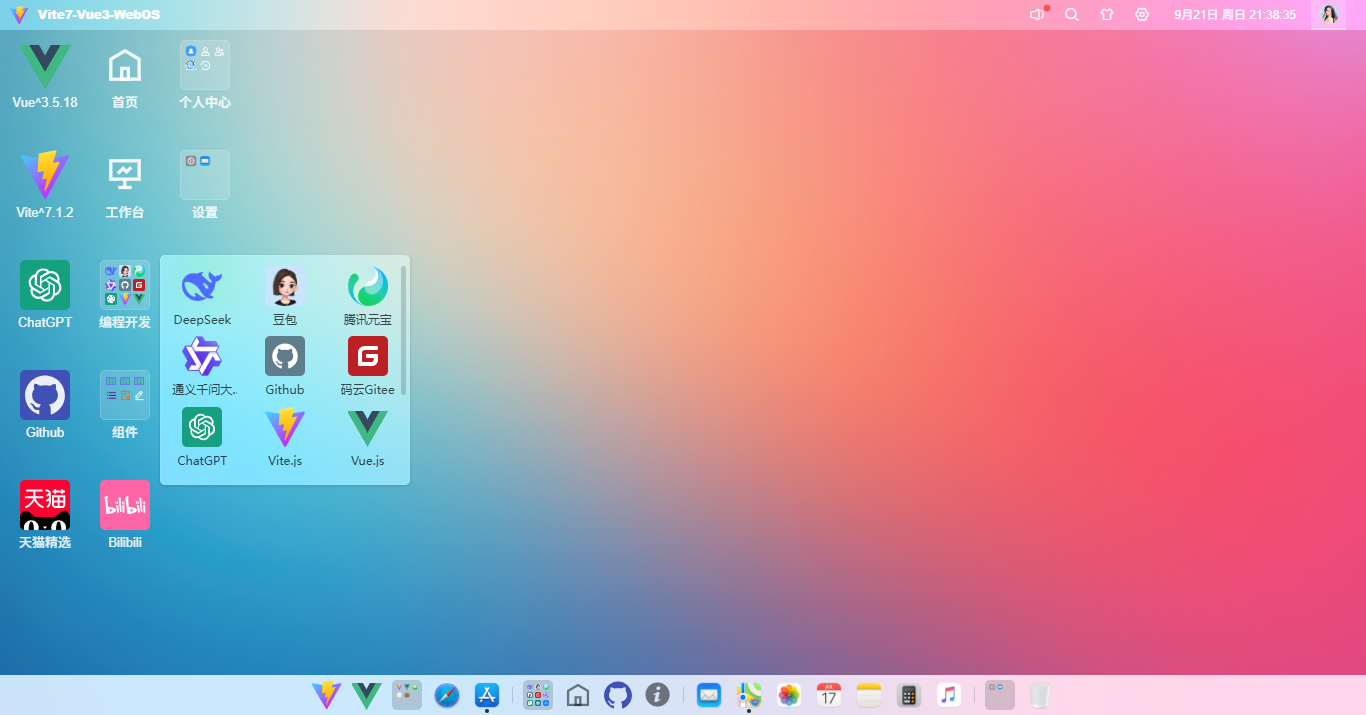Click the speaker notification icon in top bar
Viewport: 1366px width, 715px height.
(1037, 15)
